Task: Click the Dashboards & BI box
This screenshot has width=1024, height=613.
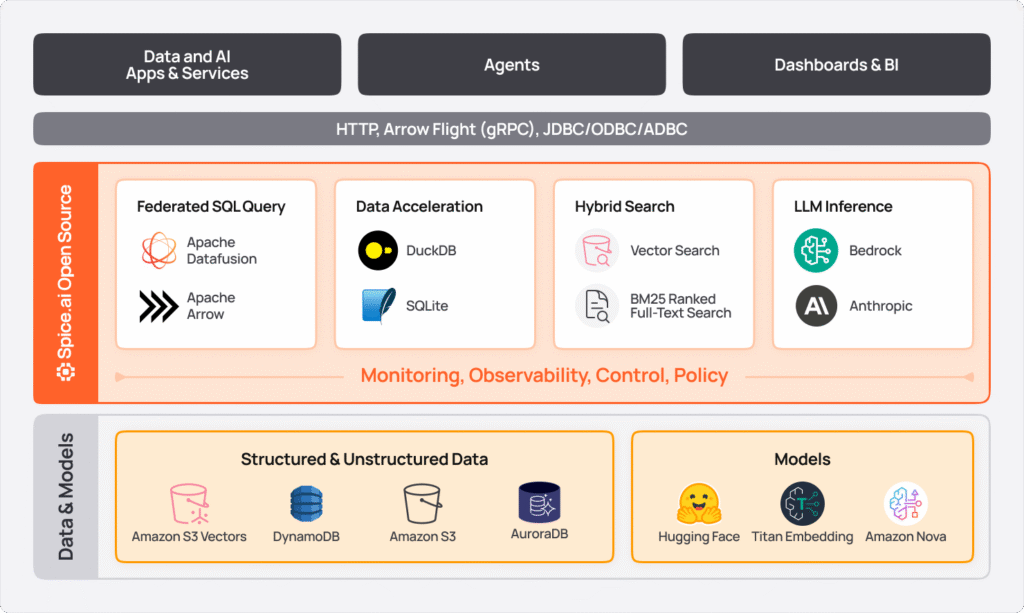Action: point(836,65)
